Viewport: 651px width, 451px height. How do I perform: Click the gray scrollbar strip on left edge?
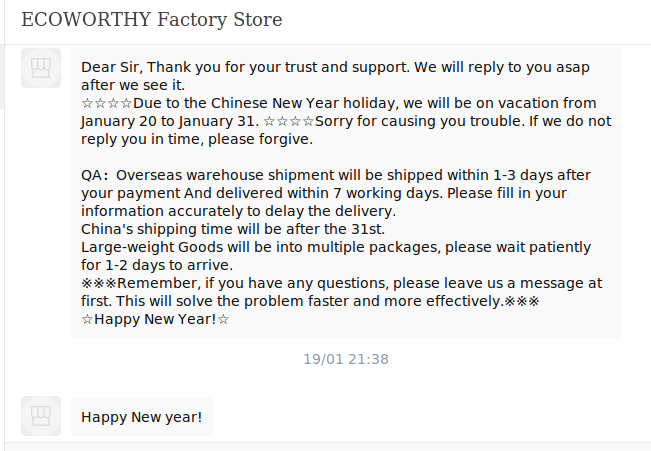pos(2,77)
